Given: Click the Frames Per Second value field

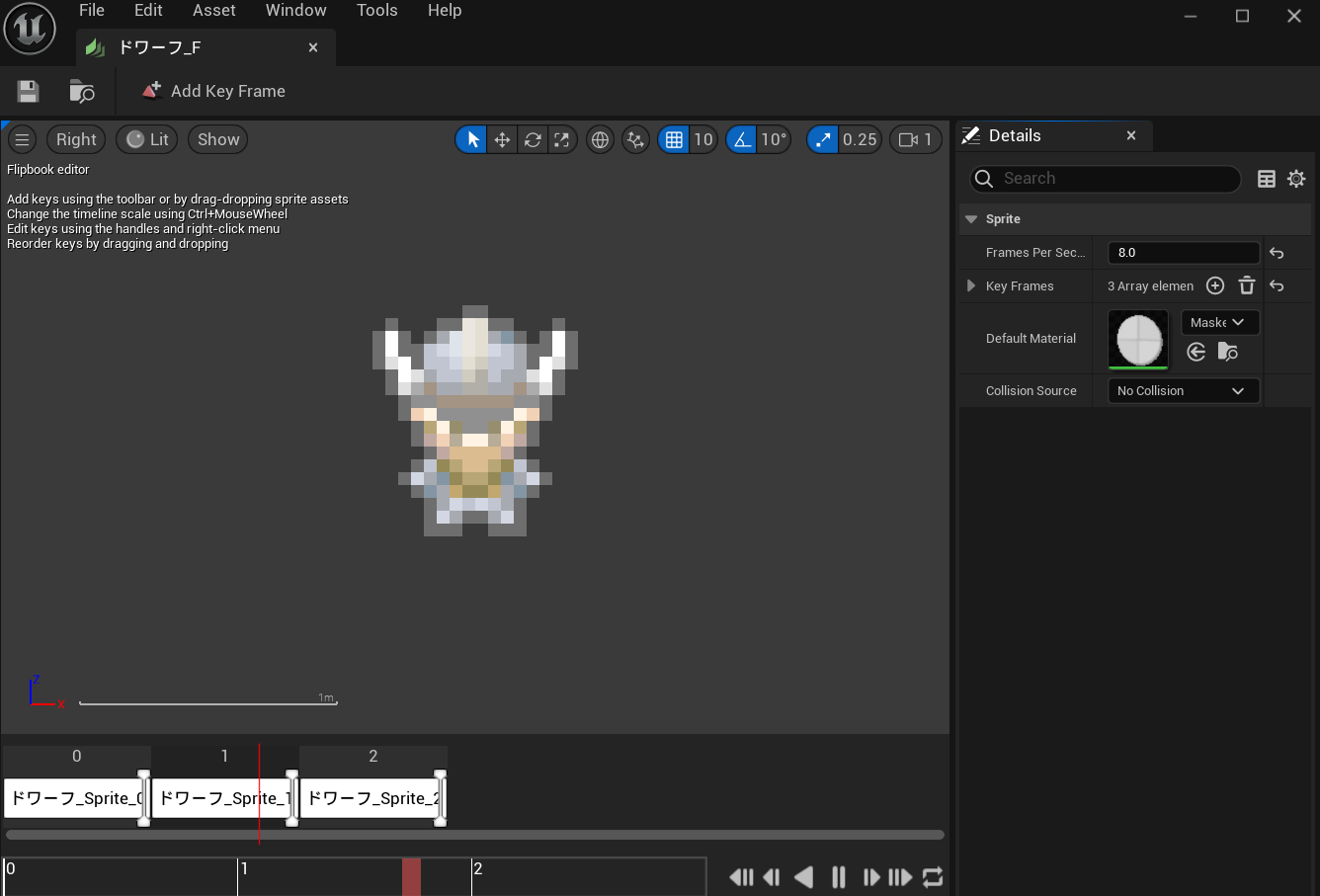Looking at the screenshot, I should (1183, 253).
